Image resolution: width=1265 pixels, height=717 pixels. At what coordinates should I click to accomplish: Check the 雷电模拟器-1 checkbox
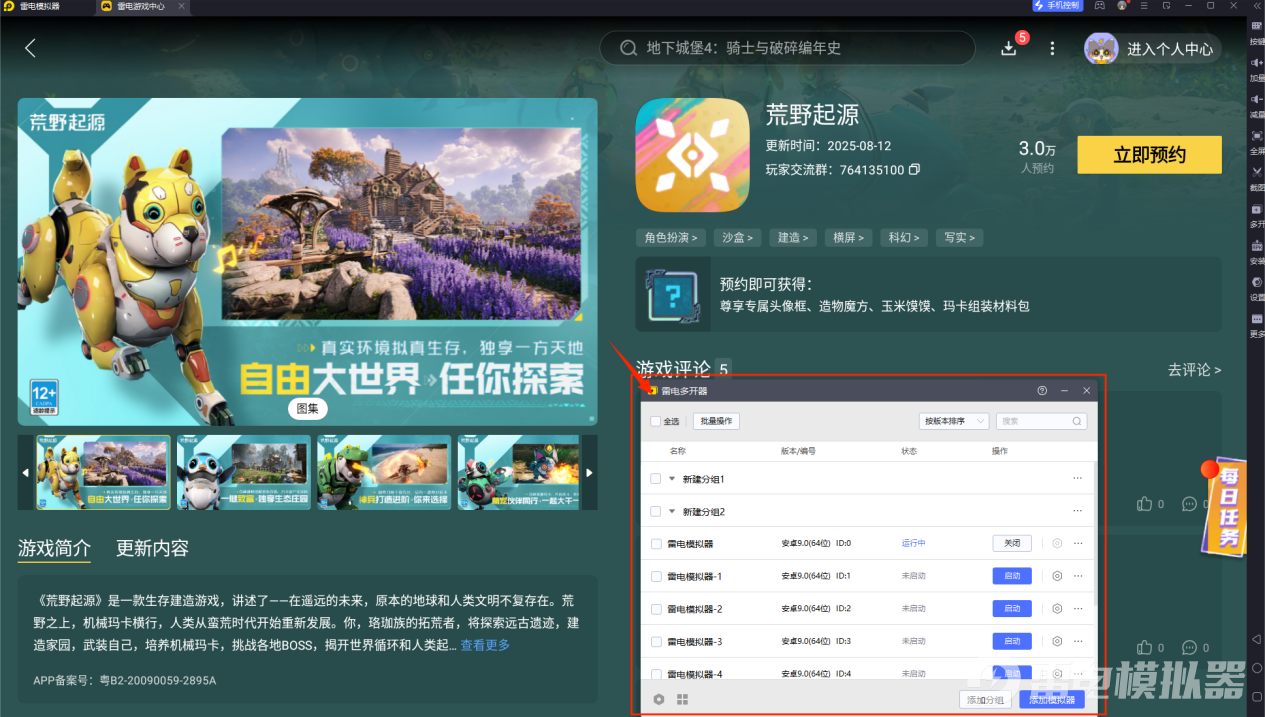[x=656, y=577]
